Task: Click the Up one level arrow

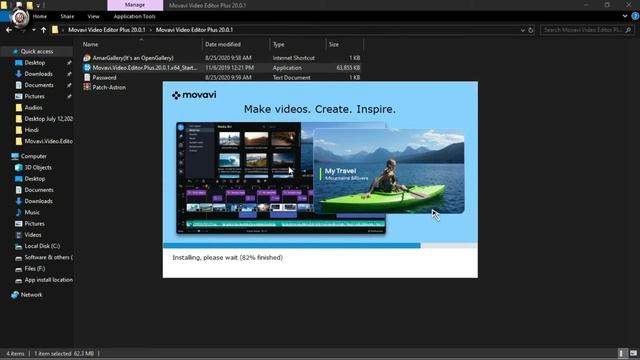Action: (x=43, y=30)
